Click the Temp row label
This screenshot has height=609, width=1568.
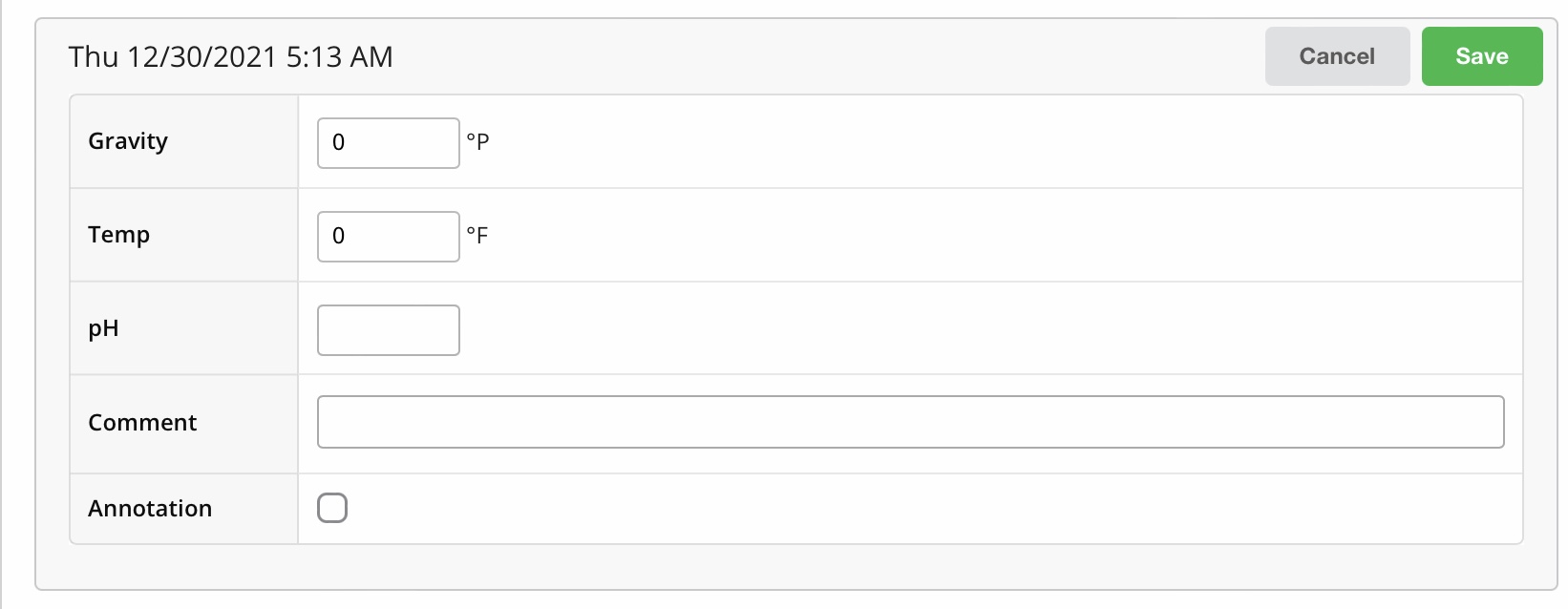tap(118, 235)
